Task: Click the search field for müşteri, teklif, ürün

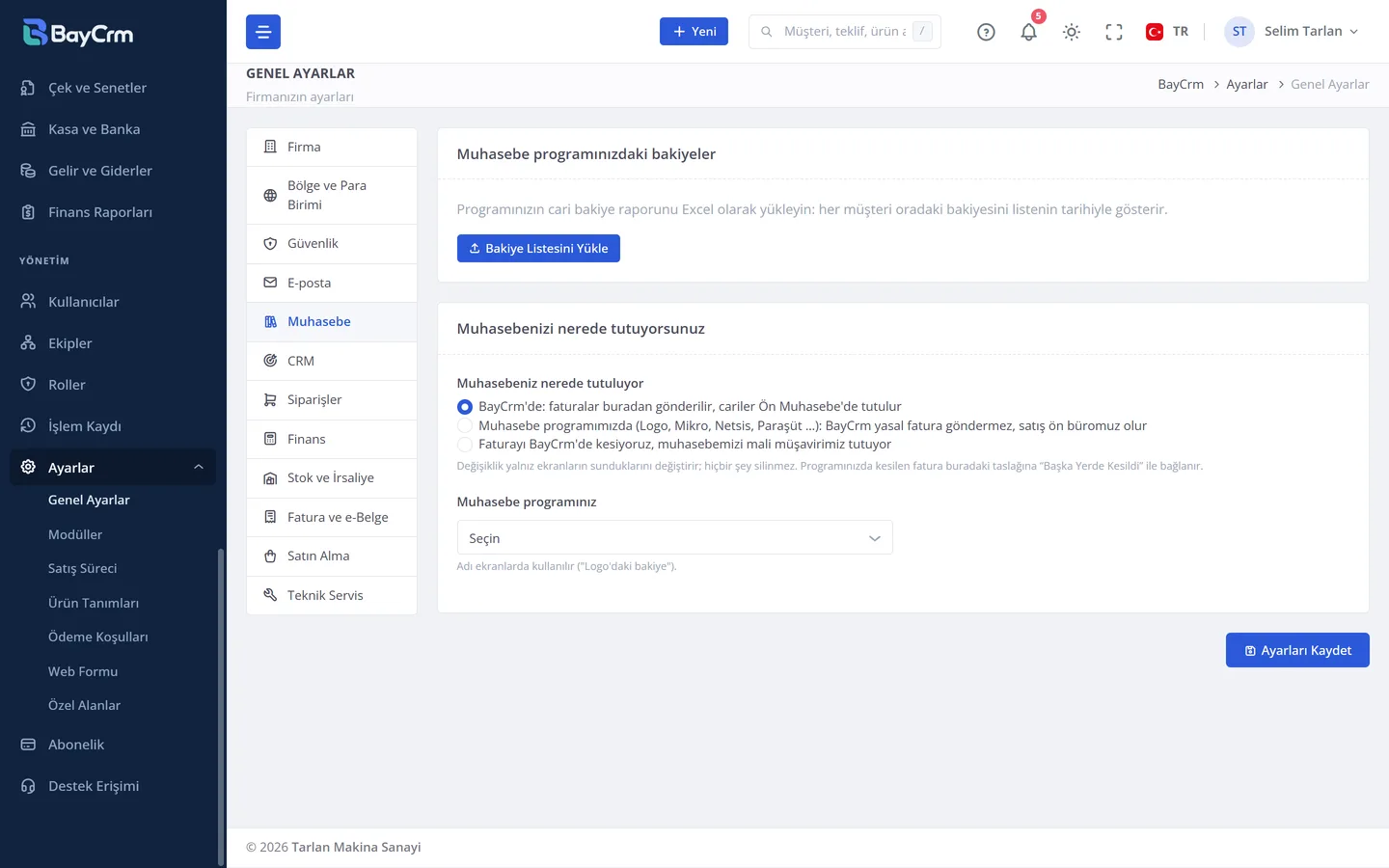Action: 844,32
